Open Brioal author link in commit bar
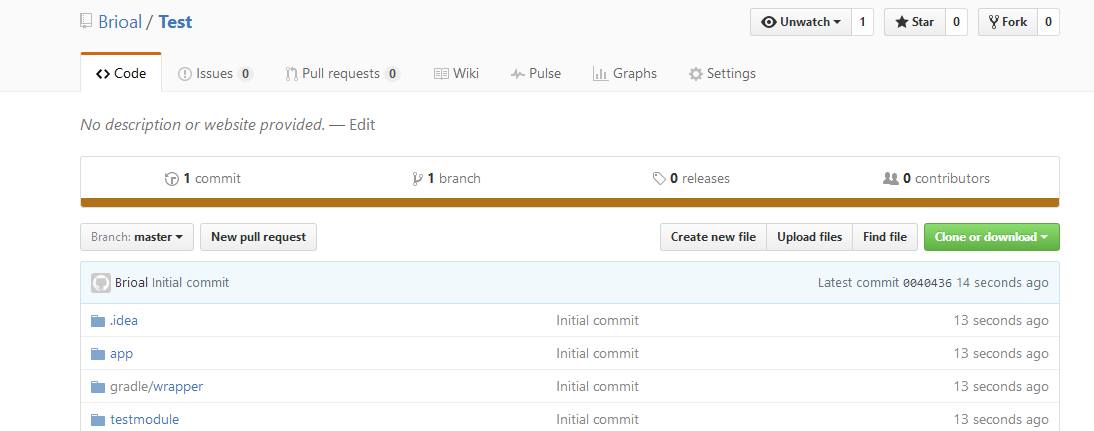 tap(131, 282)
